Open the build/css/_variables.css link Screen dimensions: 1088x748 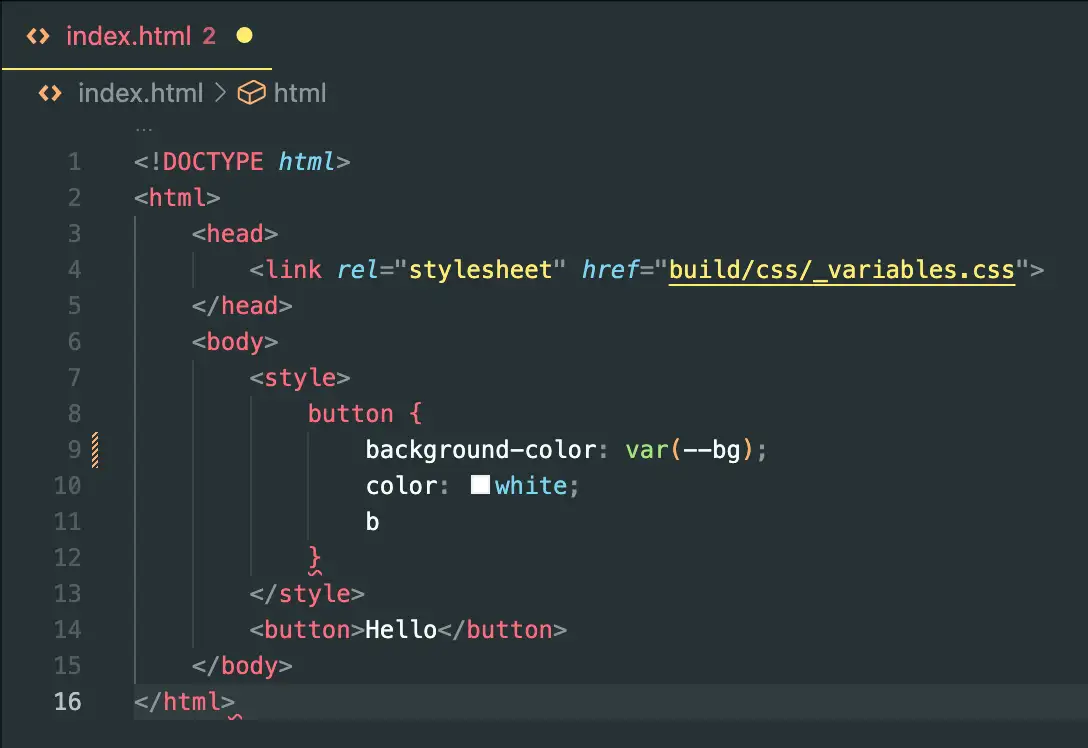[x=842, y=270]
